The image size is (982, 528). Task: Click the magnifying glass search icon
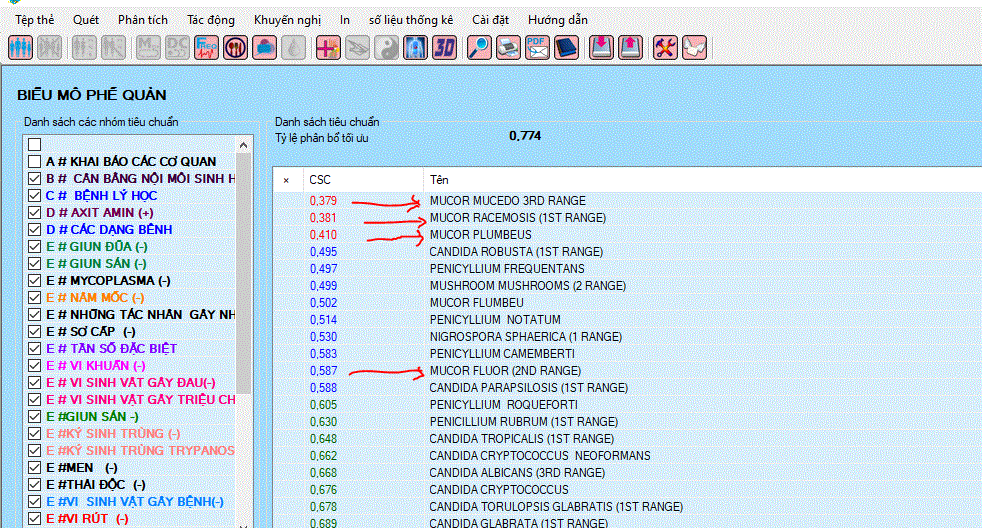coord(480,47)
